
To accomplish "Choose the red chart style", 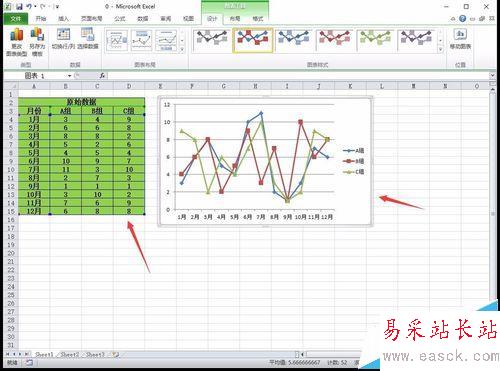I will [335, 40].
